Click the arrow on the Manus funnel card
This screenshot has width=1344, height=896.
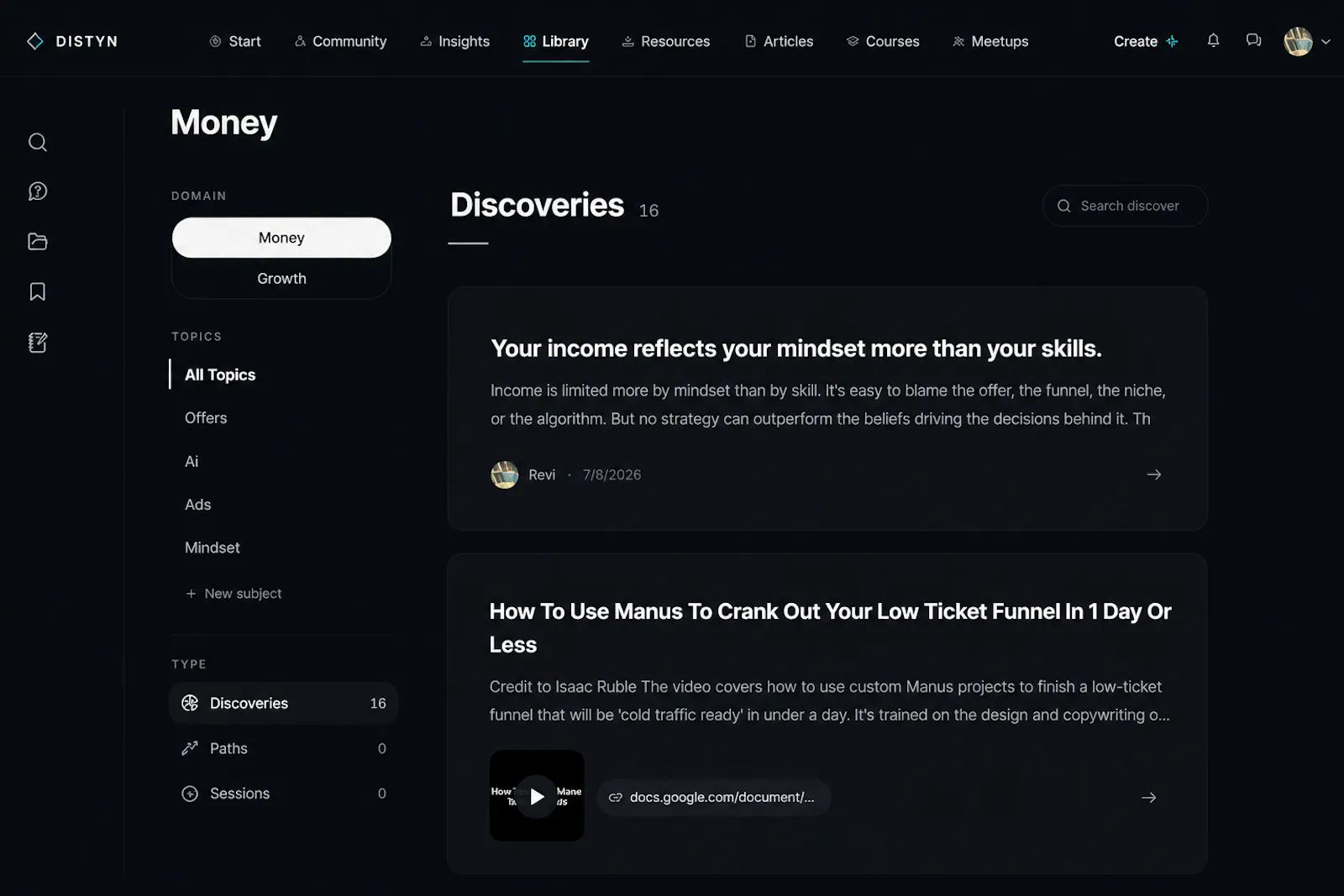[1148, 797]
